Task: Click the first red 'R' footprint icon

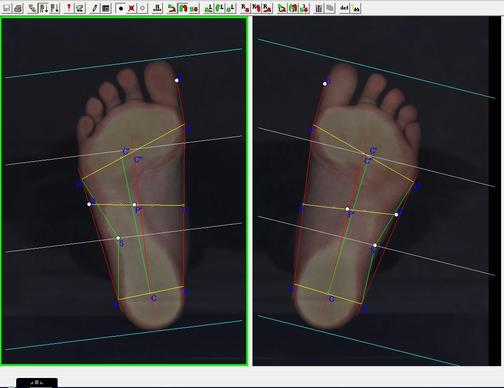Action: (246, 8)
